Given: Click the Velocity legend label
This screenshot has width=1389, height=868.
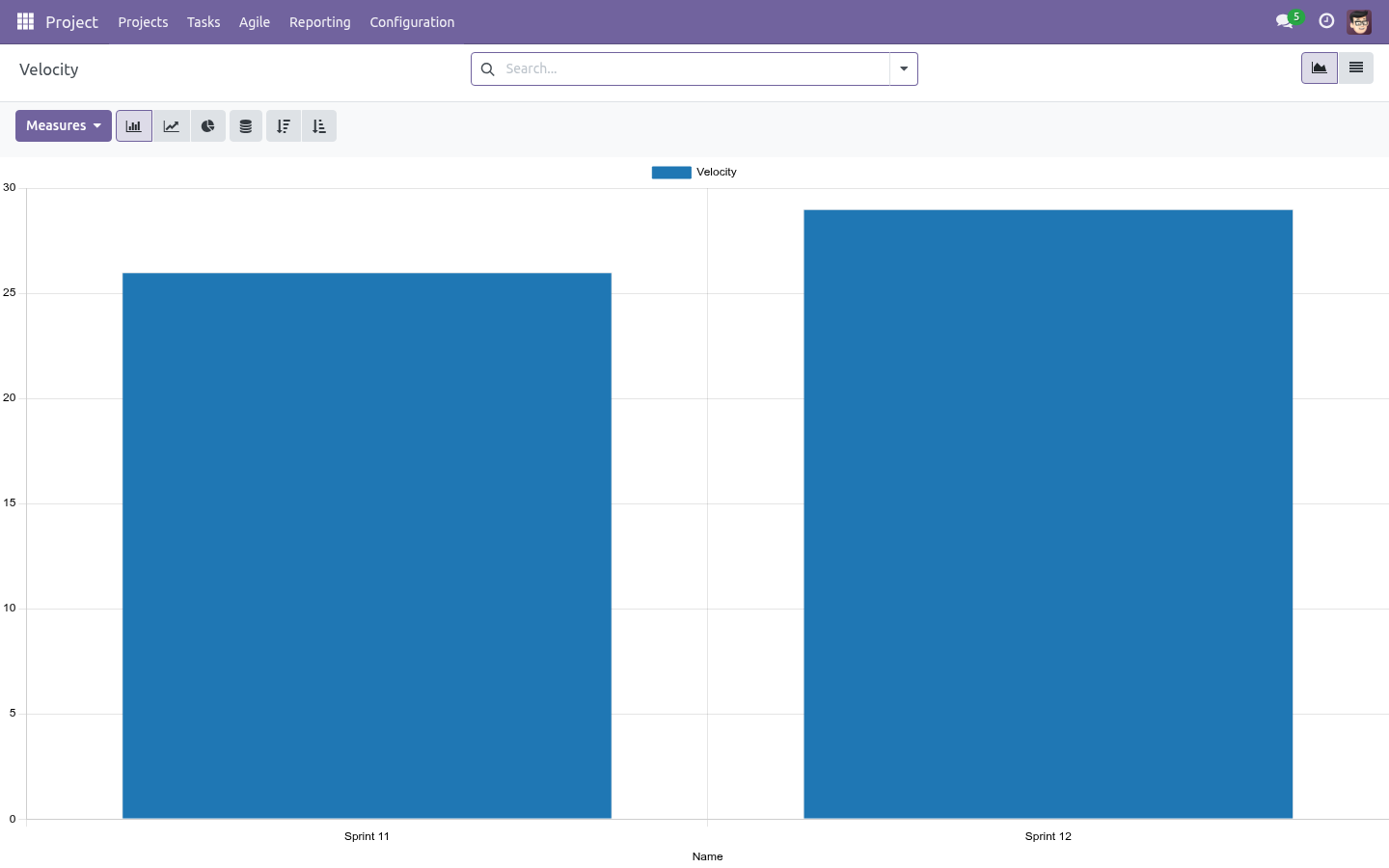Looking at the screenshot, I should pos(717,173).
